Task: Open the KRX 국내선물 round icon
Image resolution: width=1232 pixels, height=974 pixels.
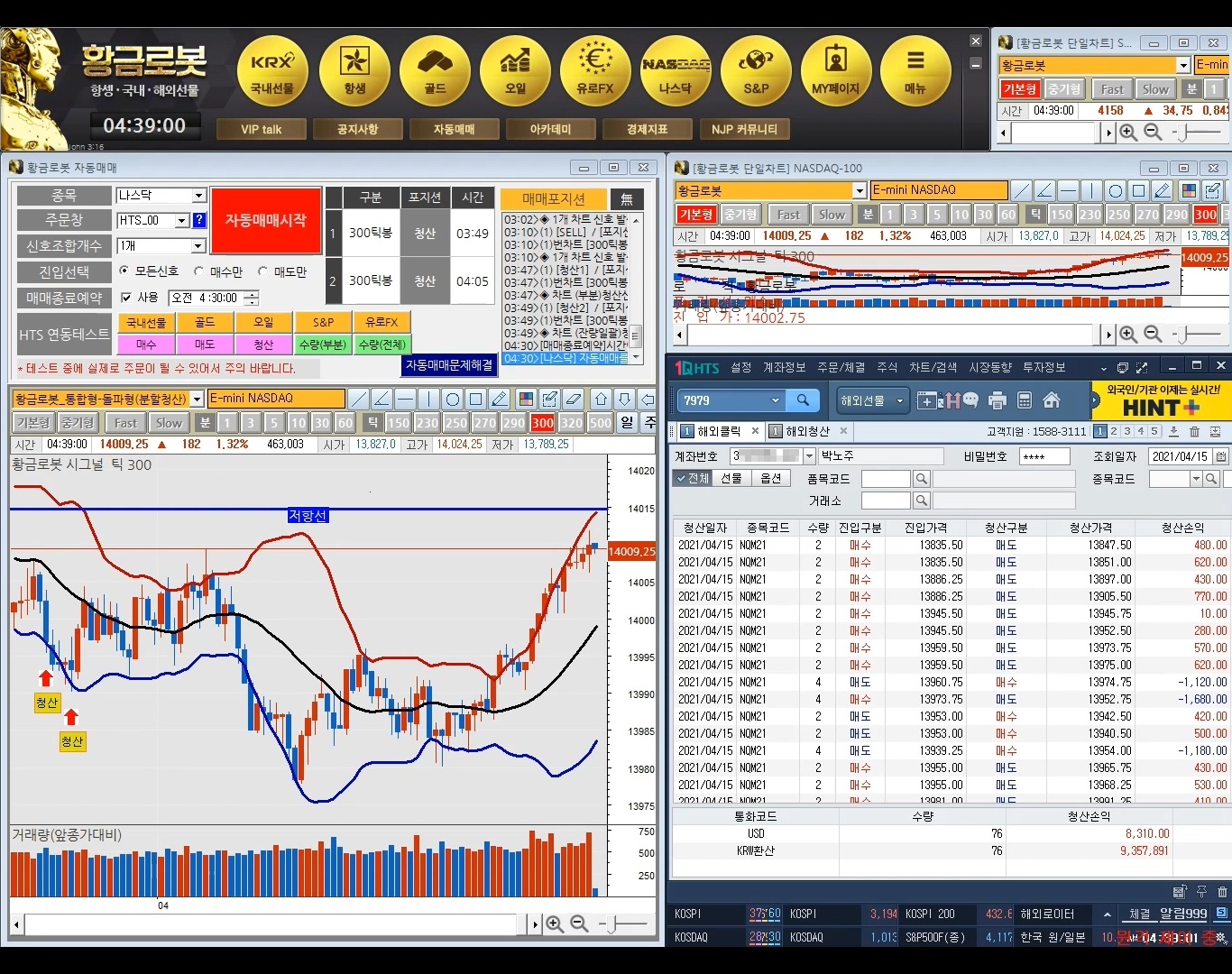Action: (x=272, y=71)
